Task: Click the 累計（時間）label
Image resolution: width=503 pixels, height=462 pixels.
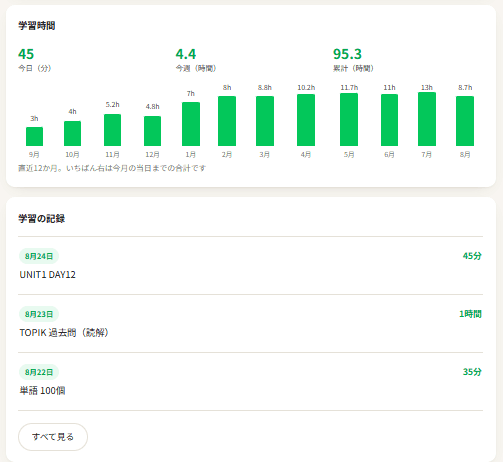Action: click(x=353, y=68)
